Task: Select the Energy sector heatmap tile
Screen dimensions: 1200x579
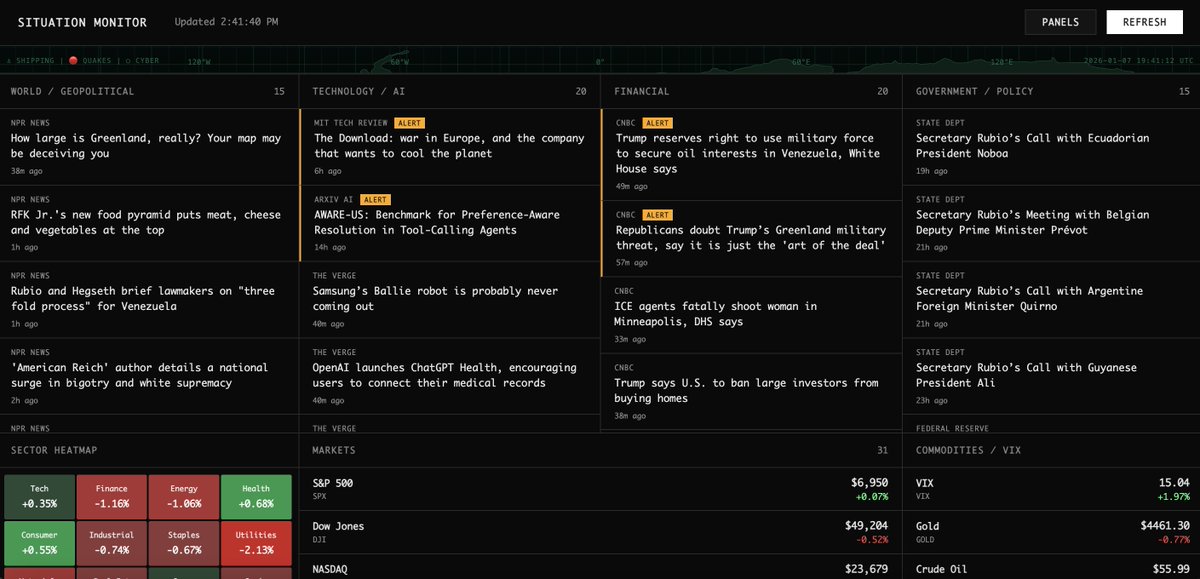Action: coord(184,496)
